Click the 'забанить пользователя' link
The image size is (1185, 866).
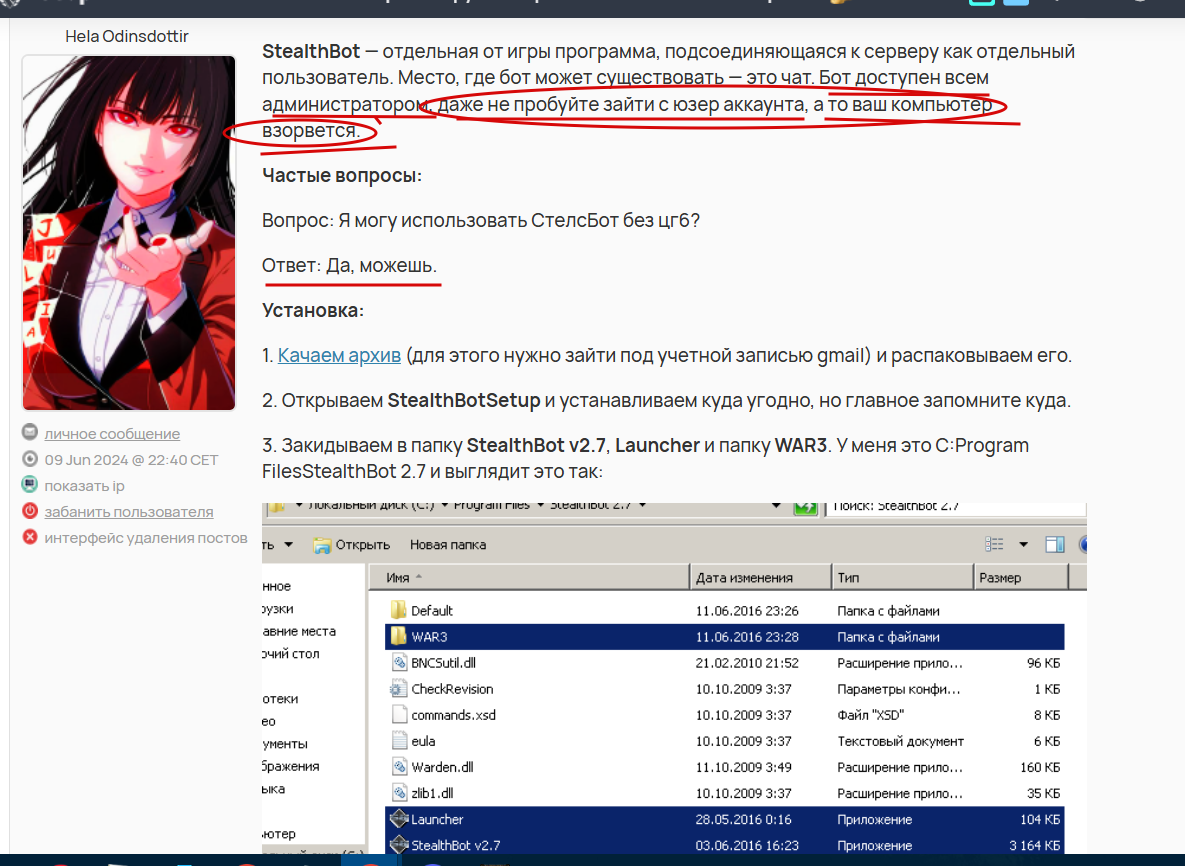128,512
